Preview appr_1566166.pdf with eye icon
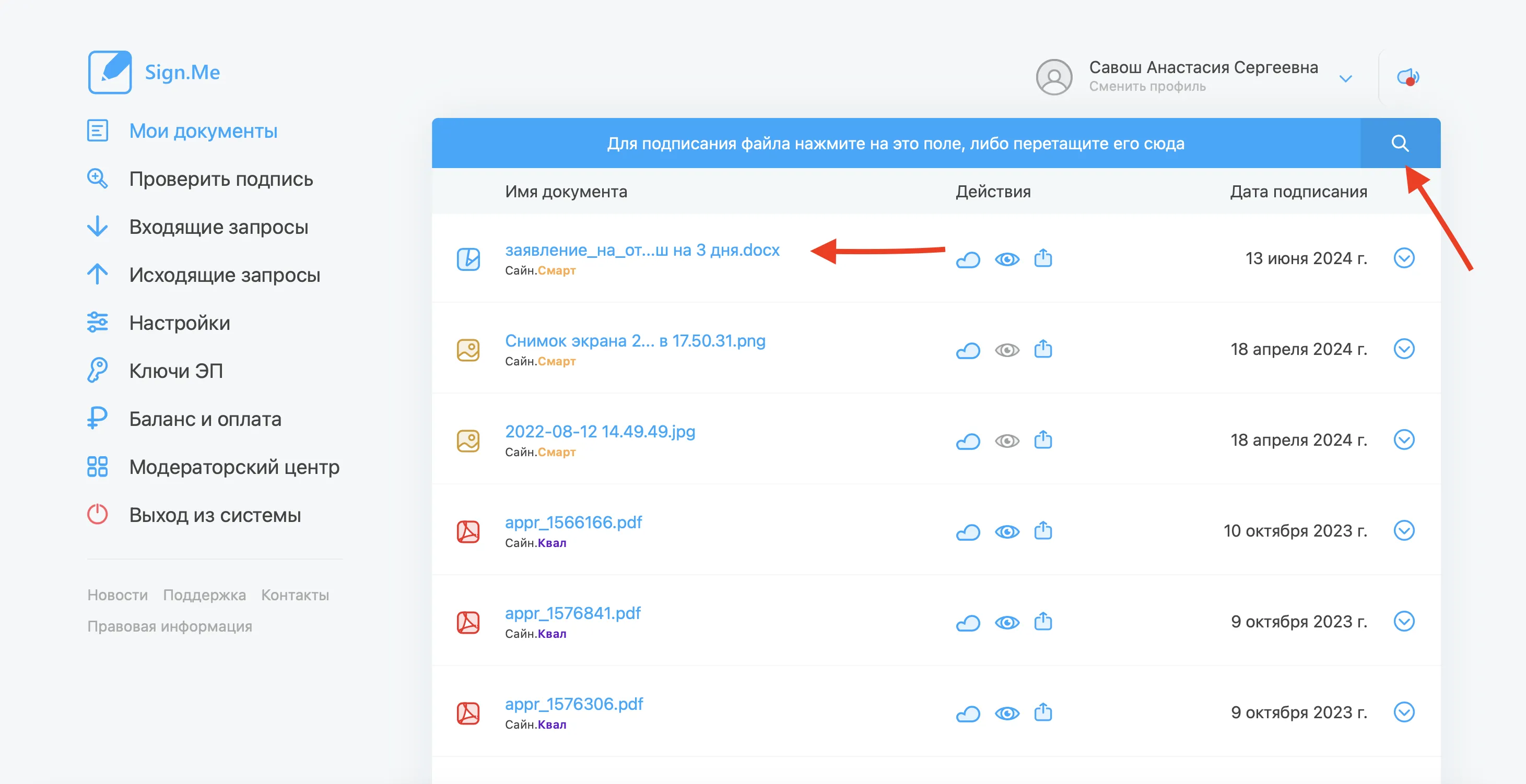This screenshot has width=1526, height=784. pyautogui.click(x=1007, y=532)
